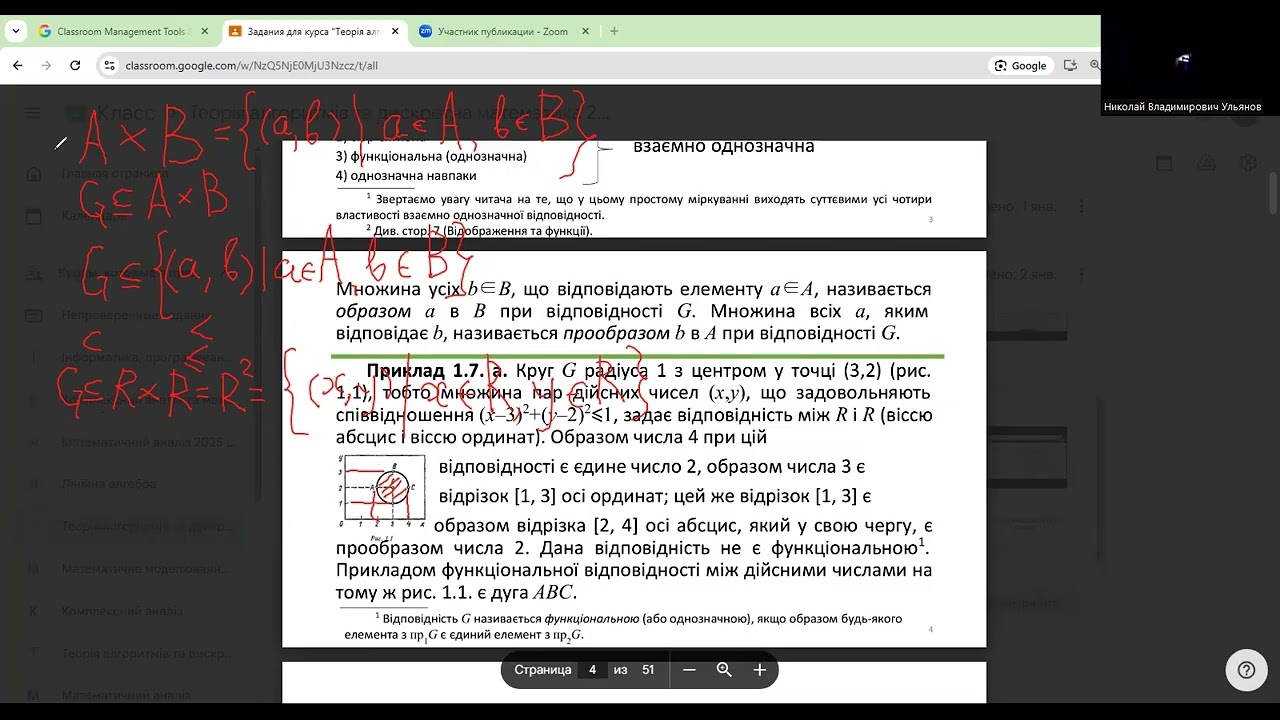
Task: View site information icon in address bar
Action: click(x=110, y=66)
